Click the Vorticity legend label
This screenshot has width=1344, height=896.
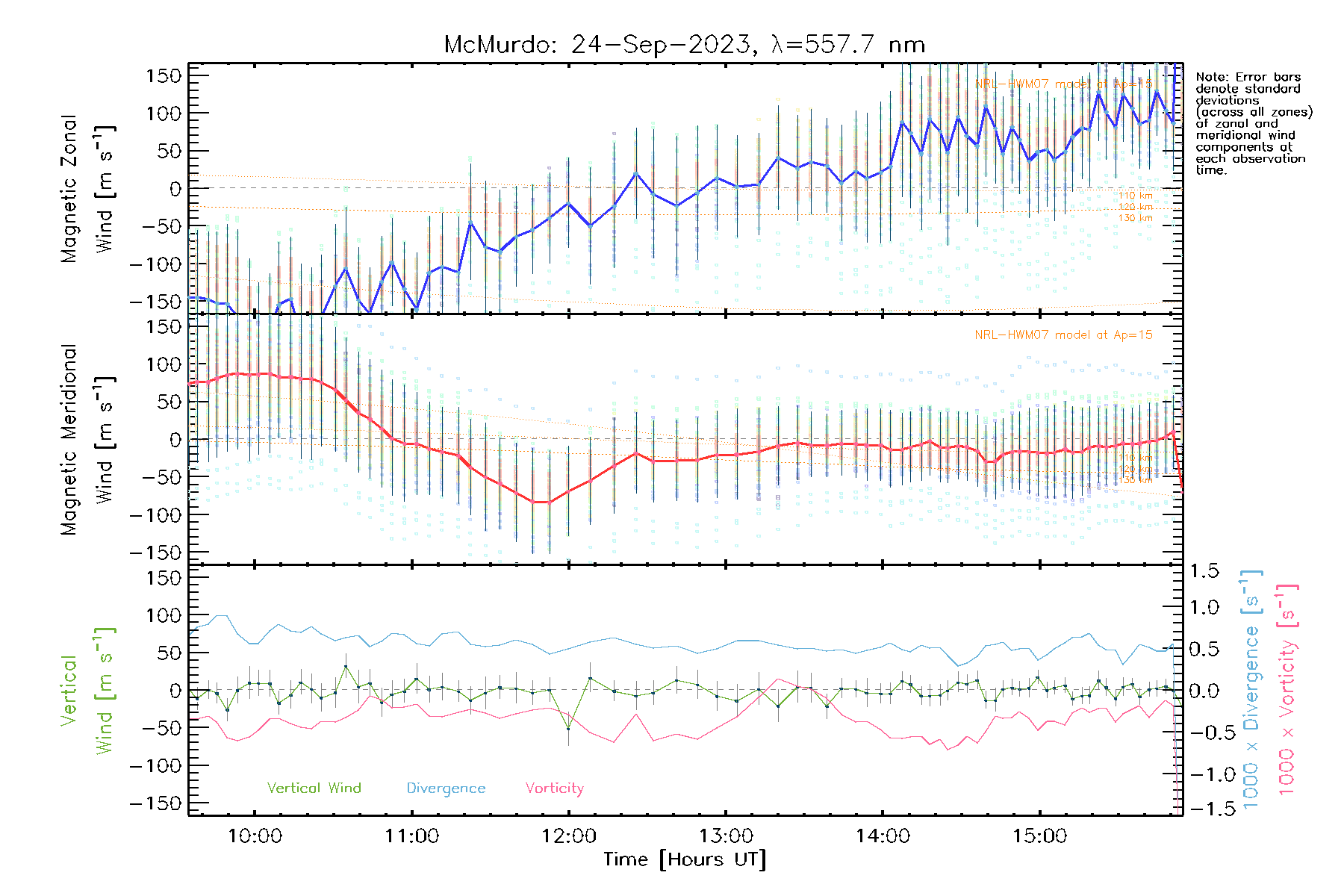coord(554,788)
